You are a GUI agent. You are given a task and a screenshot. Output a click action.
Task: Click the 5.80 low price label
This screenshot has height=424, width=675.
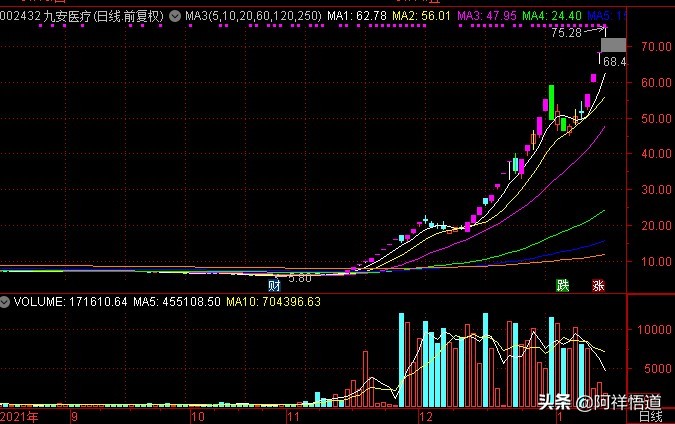(300, 279)
